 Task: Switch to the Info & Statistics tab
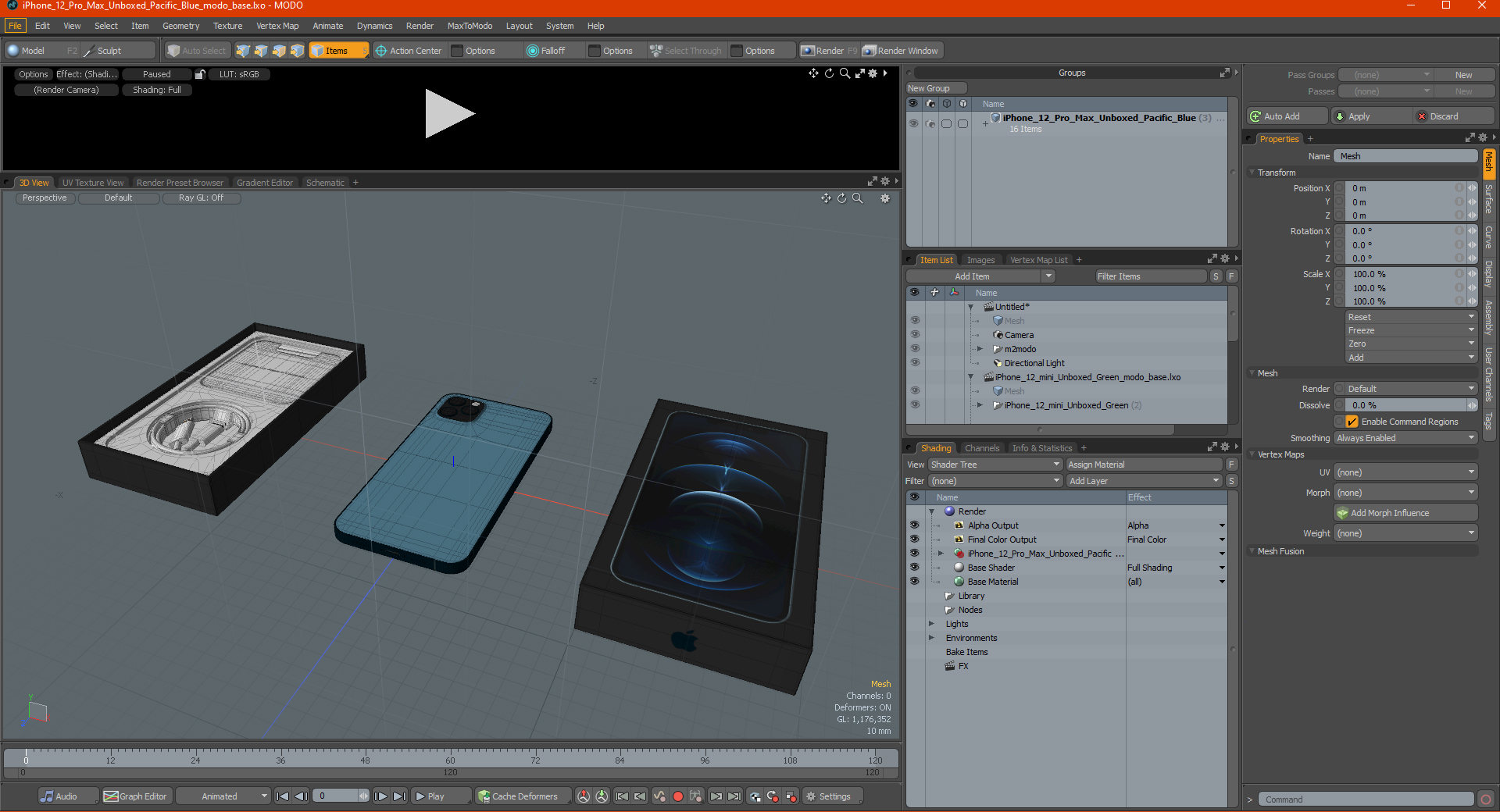pyautogui.click(x=1042, y=448)
